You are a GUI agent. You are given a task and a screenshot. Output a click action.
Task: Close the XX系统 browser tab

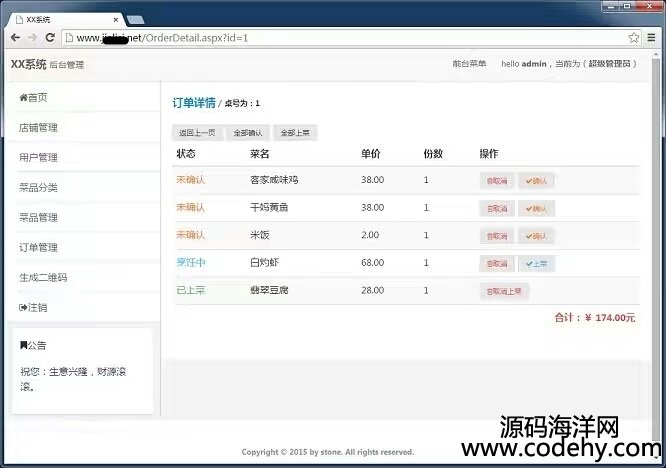(x=117, y=19)
